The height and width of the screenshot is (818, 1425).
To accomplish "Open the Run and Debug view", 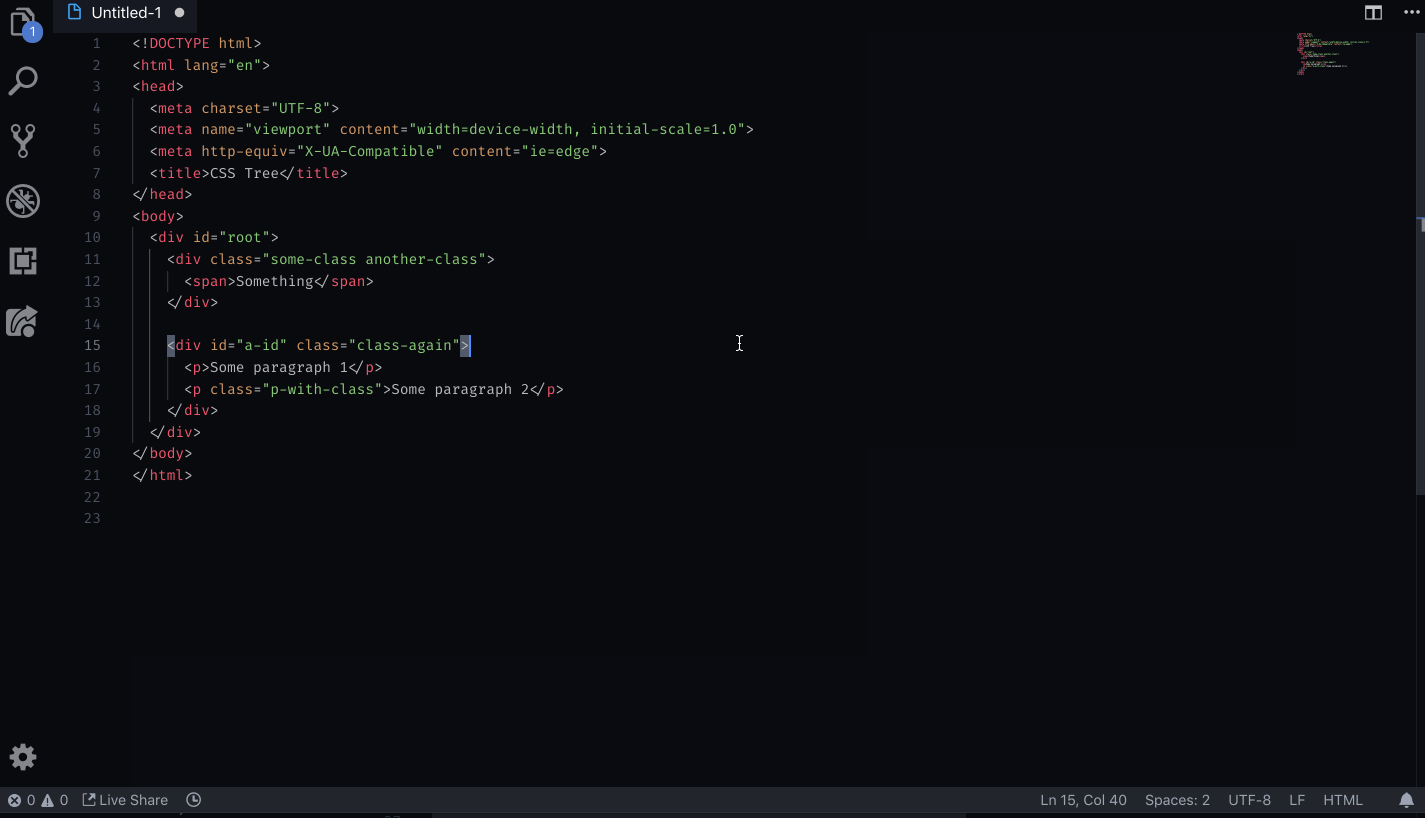I will [x=23, y=201].
